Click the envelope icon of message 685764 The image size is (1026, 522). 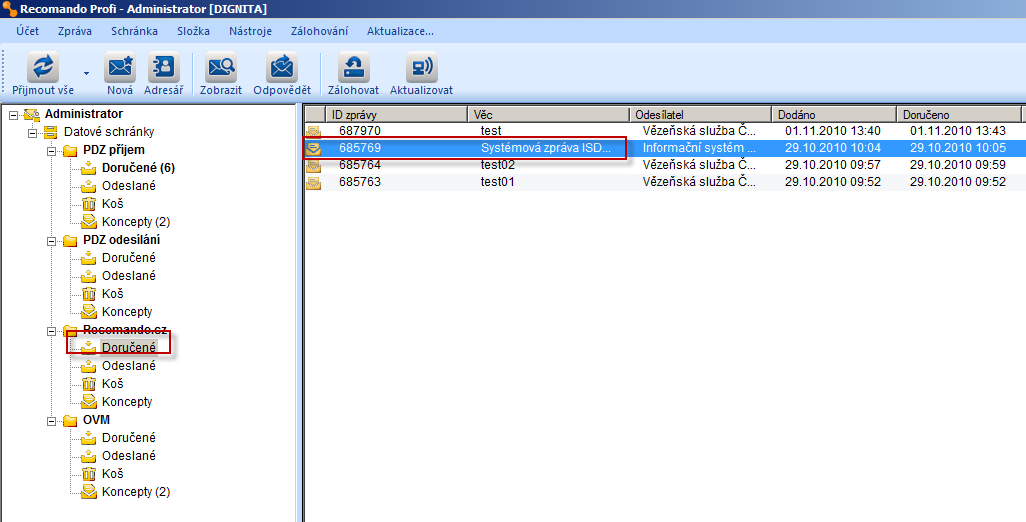[x=314, y=165]
